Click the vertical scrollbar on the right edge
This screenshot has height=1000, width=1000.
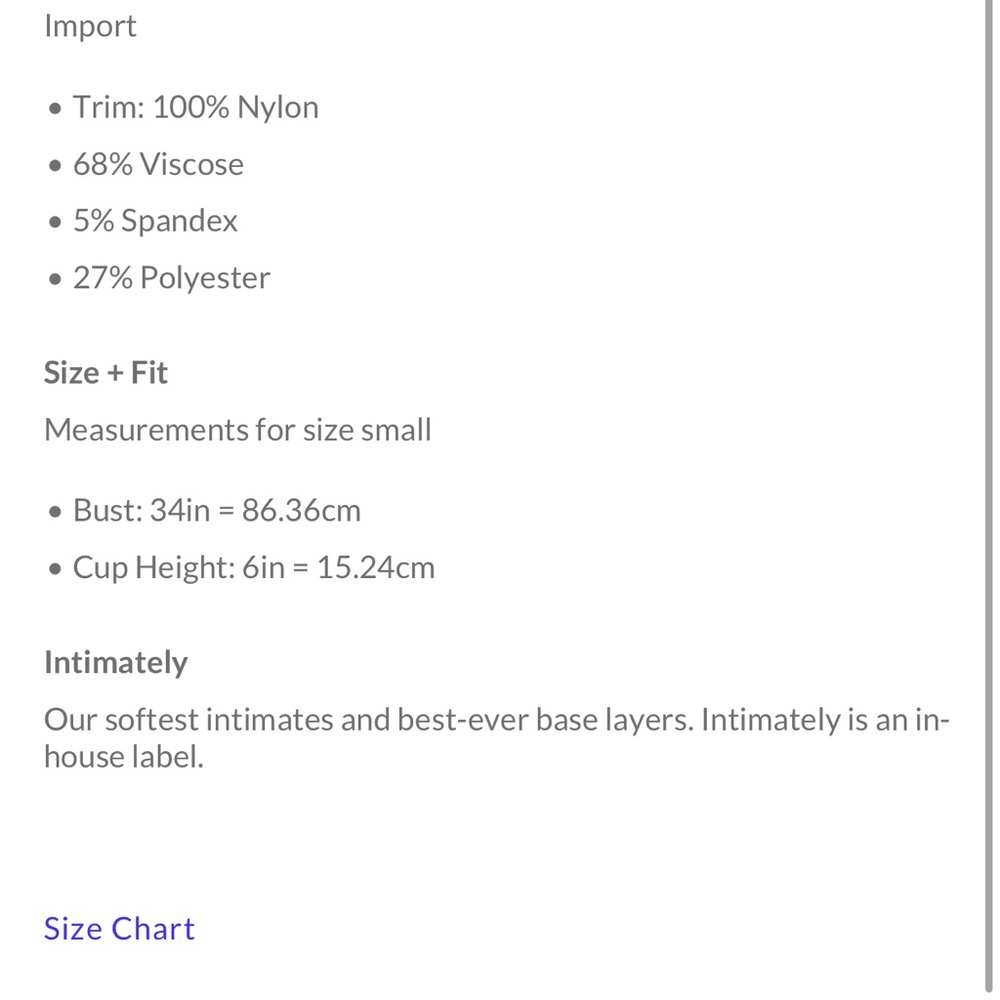989,500
